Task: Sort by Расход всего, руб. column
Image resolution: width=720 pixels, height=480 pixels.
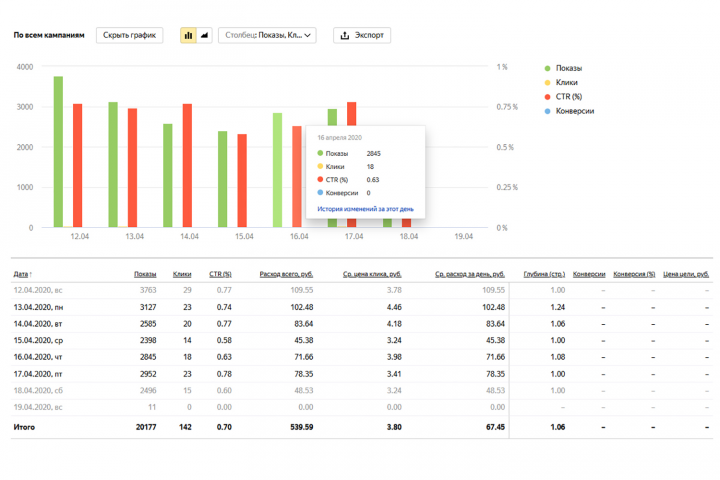Action: pos(286,274)
